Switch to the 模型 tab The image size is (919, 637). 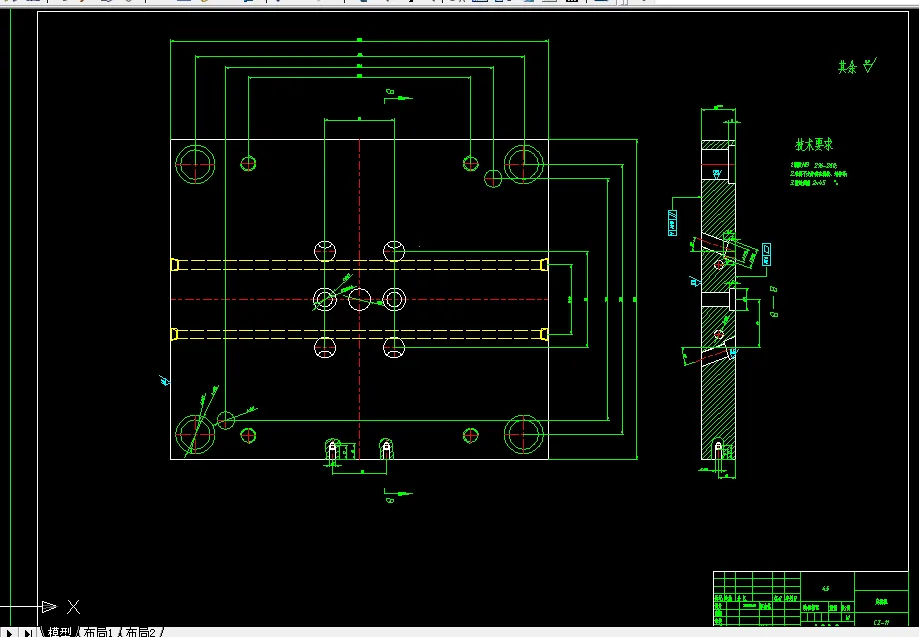click(x=59, y=632)
